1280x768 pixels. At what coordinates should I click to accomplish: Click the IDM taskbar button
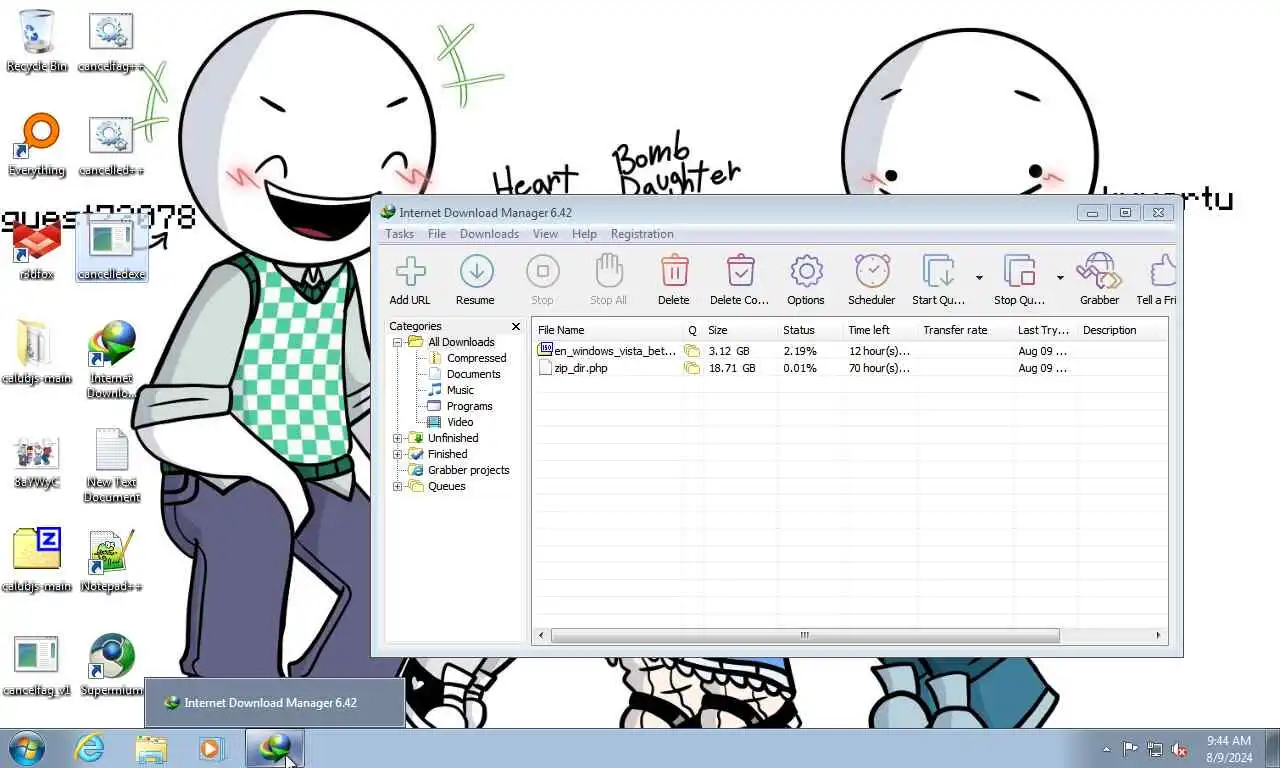point(274,748)
